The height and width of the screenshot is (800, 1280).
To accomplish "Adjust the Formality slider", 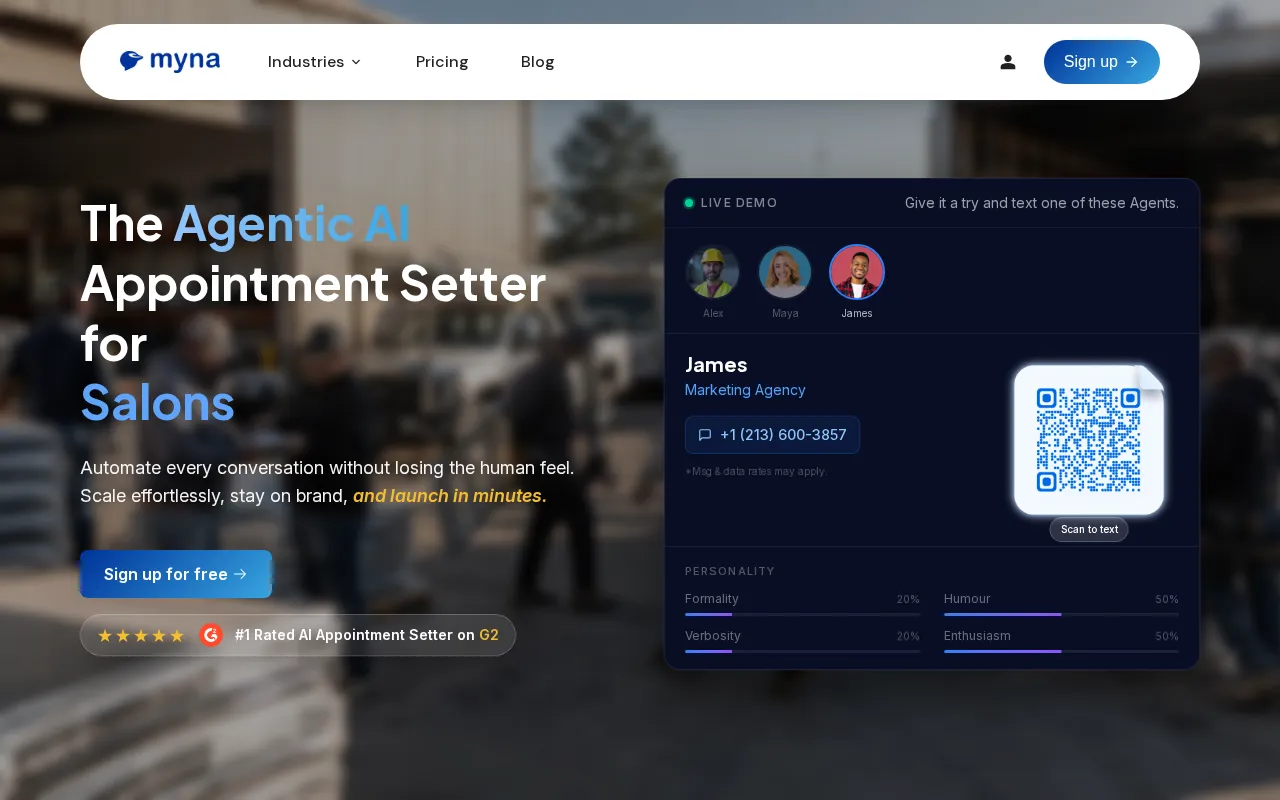I will [802, 614].
